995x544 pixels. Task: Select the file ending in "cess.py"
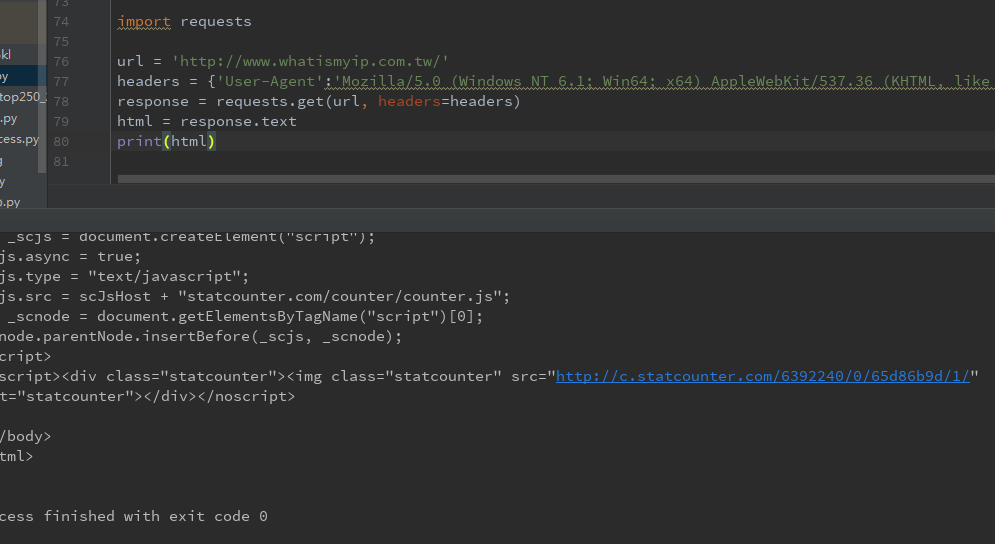21,139
